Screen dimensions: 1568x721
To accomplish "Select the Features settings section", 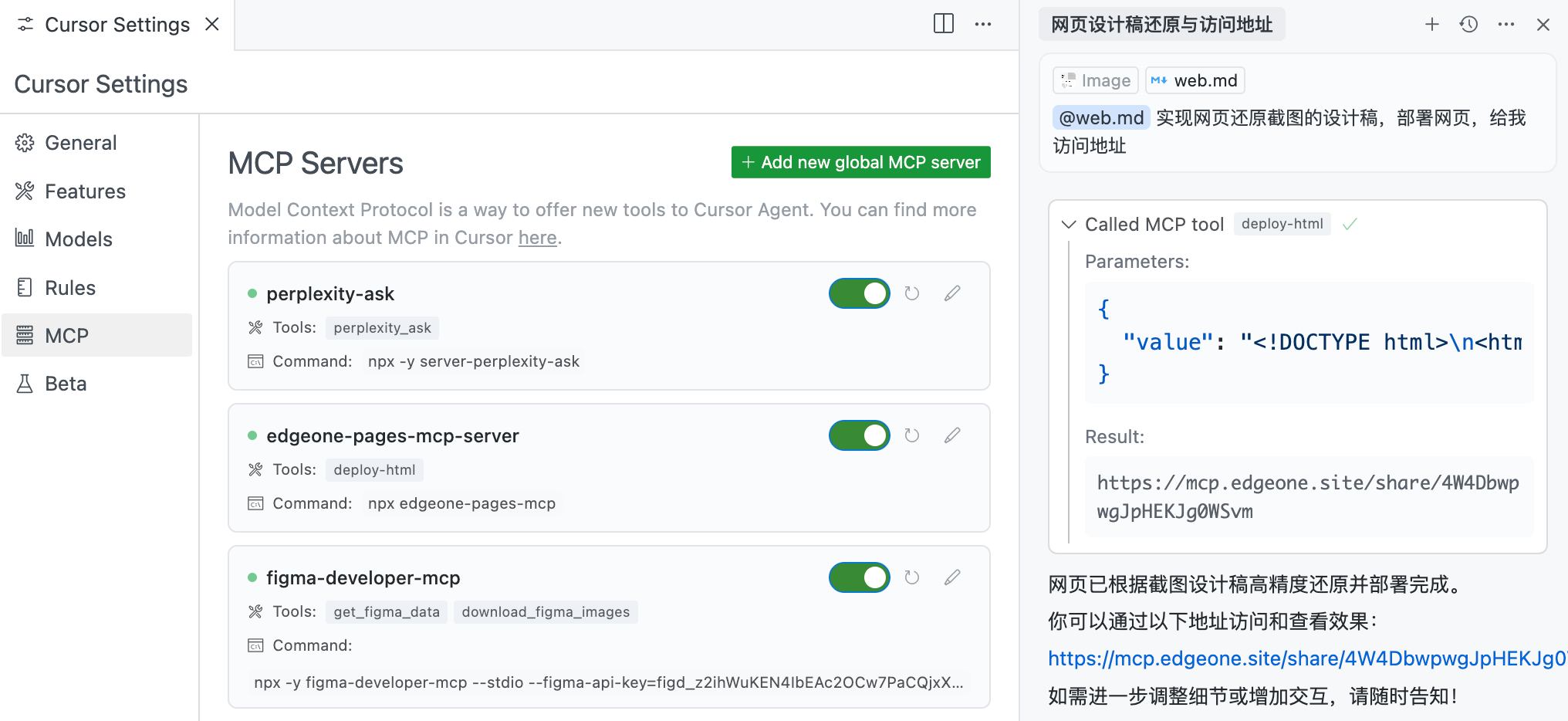I will (85, 191).
